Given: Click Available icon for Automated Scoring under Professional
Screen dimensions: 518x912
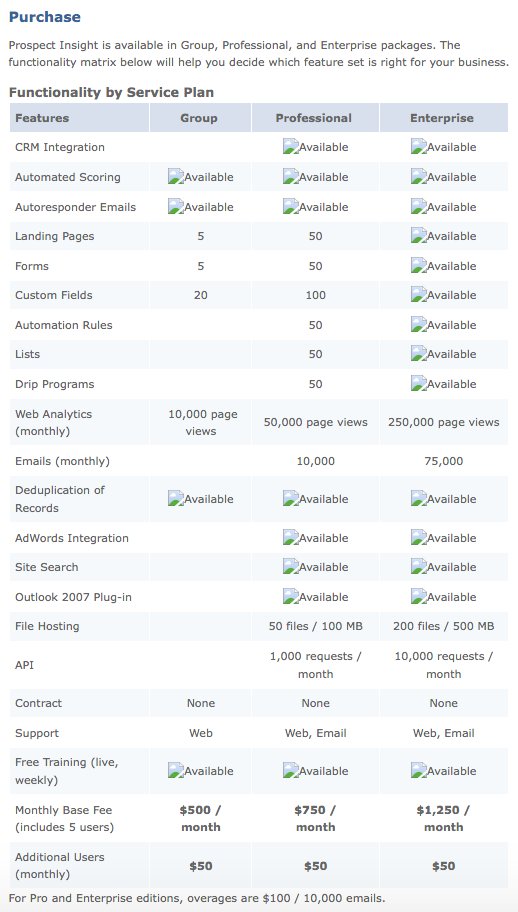Looking at the screenshot, I should (316, 177).
